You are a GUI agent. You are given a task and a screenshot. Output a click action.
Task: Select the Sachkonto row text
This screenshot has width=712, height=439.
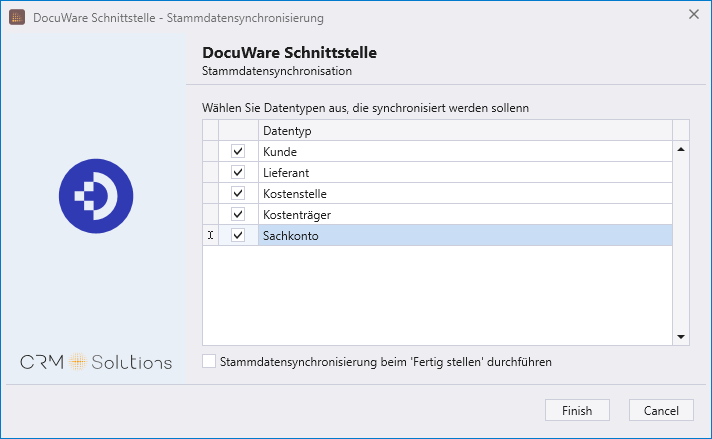291,236
